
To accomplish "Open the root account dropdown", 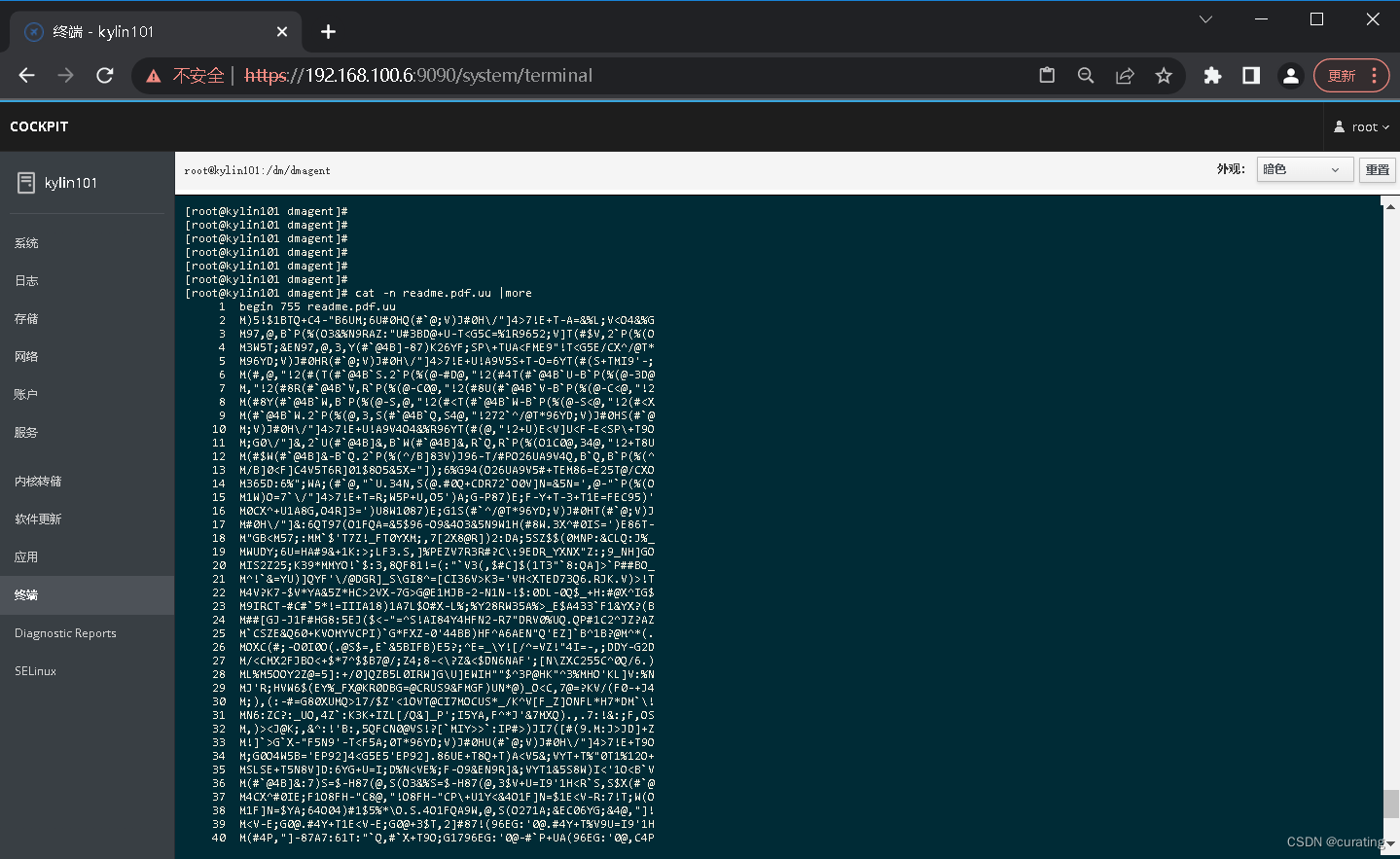I will coord(1360,125).
